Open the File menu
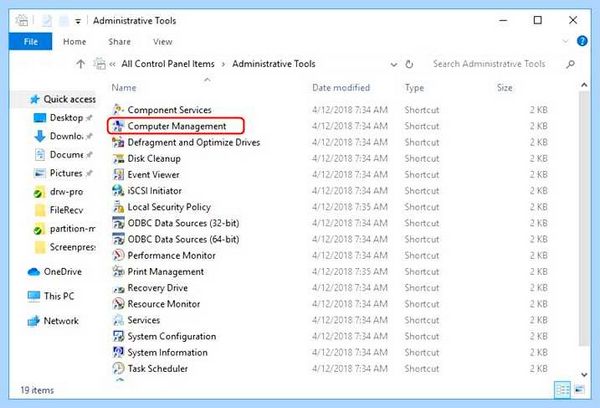This screenshot has height=408, width=600. tap(31, 42)
